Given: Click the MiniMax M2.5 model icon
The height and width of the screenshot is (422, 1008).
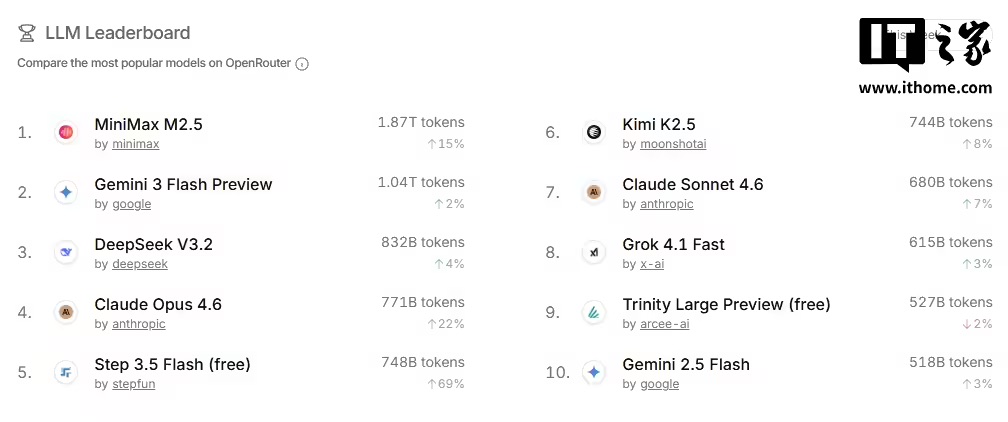Looking at the screenshot, I should pyautogui.click(x=66, y=132).
